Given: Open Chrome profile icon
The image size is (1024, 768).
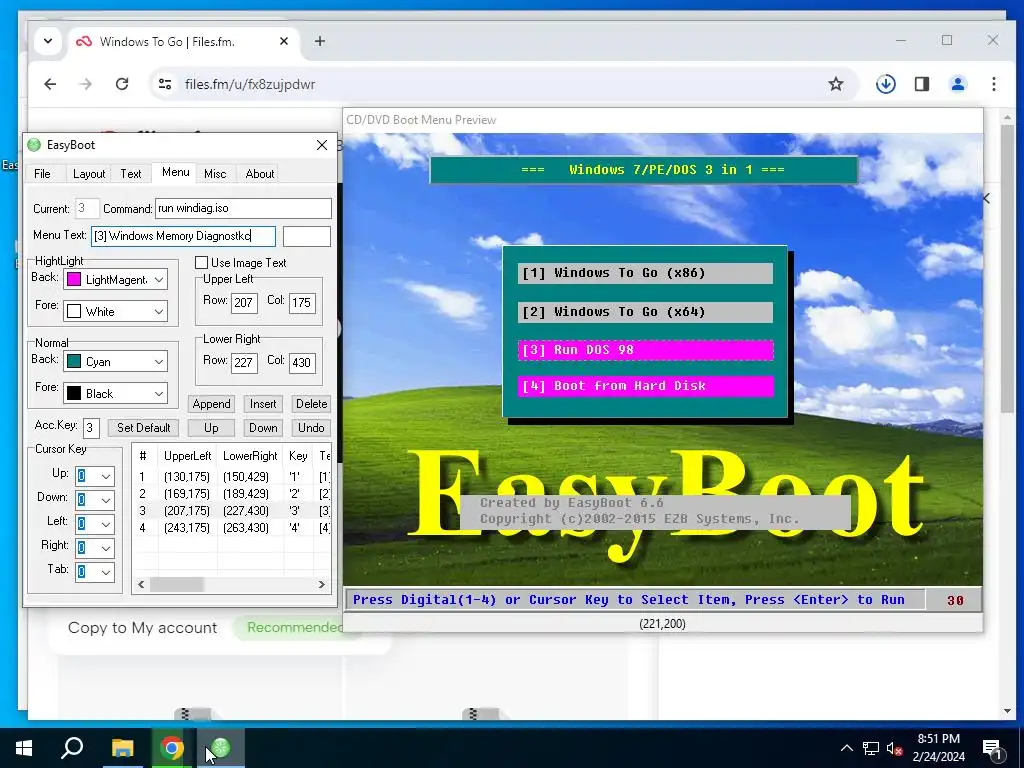Looking at the screenshot, I should pos(957,84).
